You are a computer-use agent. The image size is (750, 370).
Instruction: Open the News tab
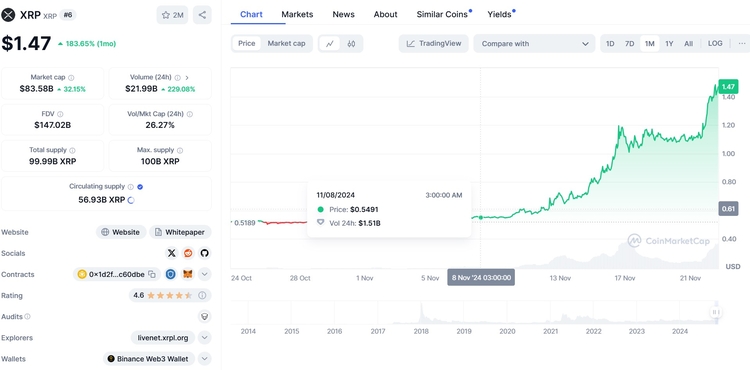[343, 14]
